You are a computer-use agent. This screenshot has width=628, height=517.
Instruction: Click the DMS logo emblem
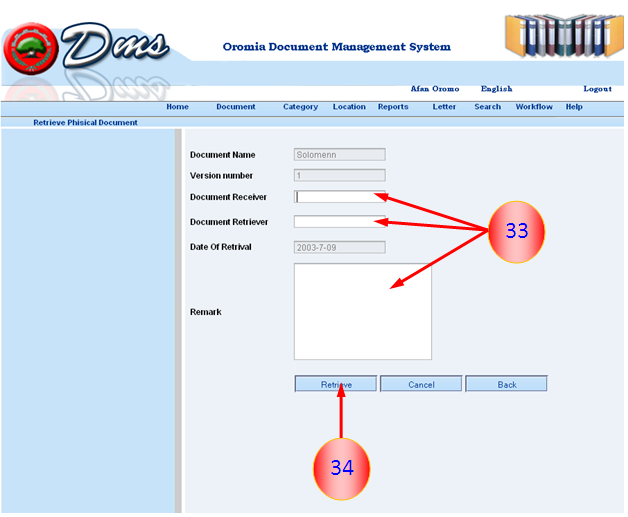tap(31, 48)
